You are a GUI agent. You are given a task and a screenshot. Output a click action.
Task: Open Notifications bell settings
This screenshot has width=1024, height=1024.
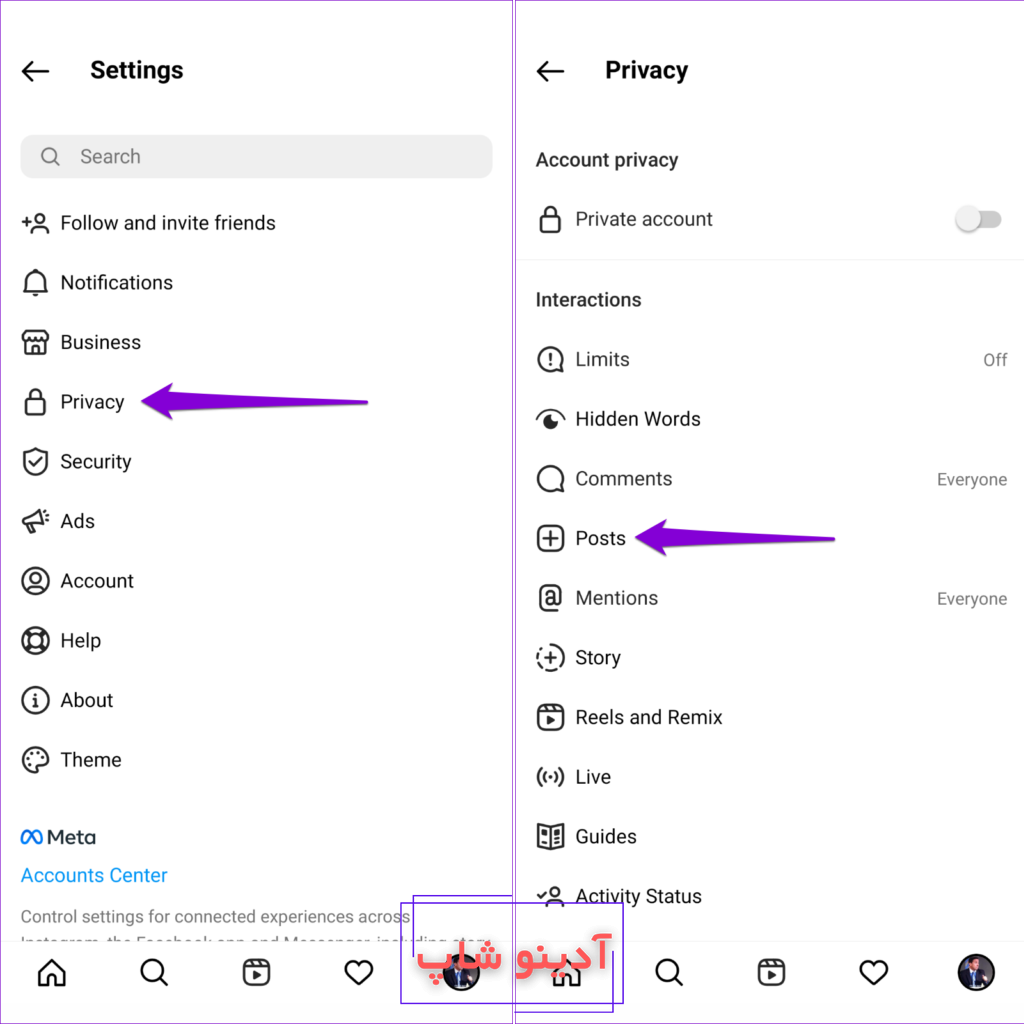256,283
